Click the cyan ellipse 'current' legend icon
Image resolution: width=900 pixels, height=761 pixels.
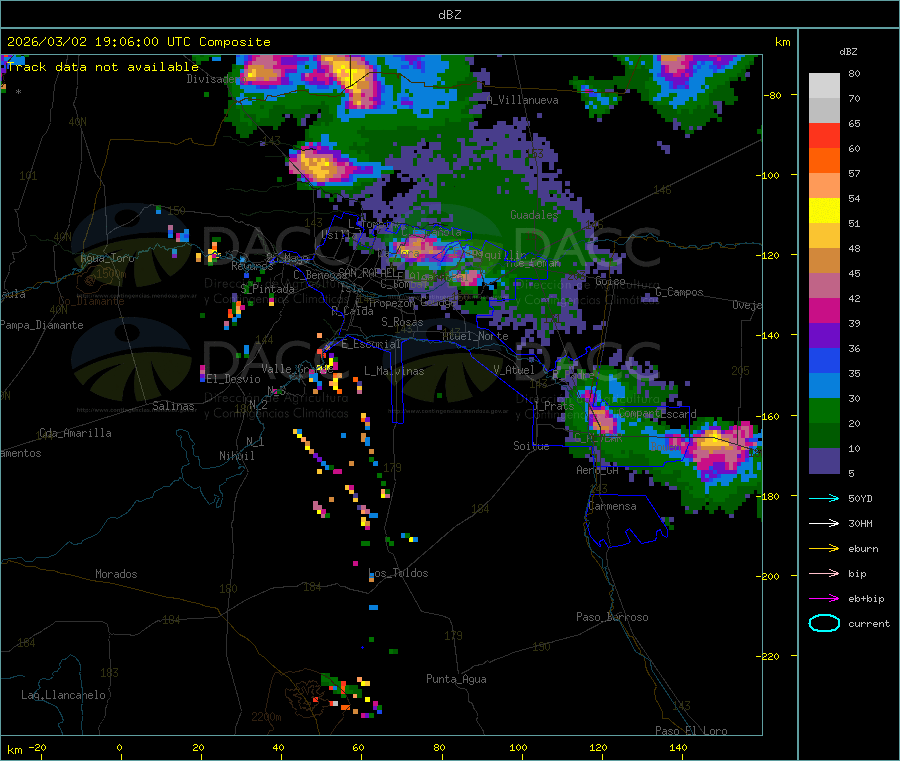[824, 623]
